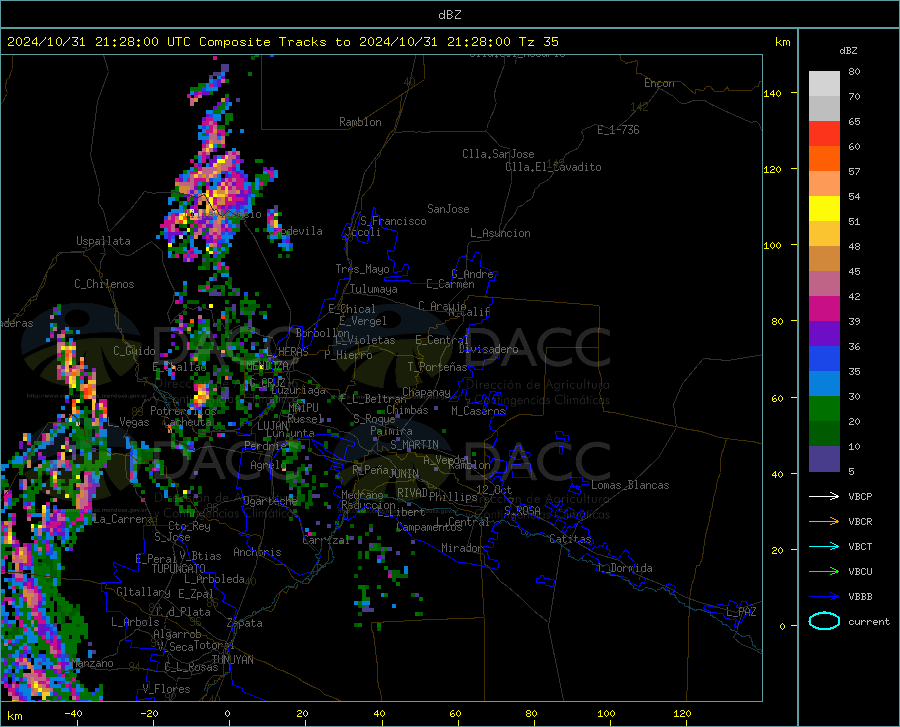900x727 pixels.
Task: Click the green VBCU arrow in legend
Action: click(824, 572)
